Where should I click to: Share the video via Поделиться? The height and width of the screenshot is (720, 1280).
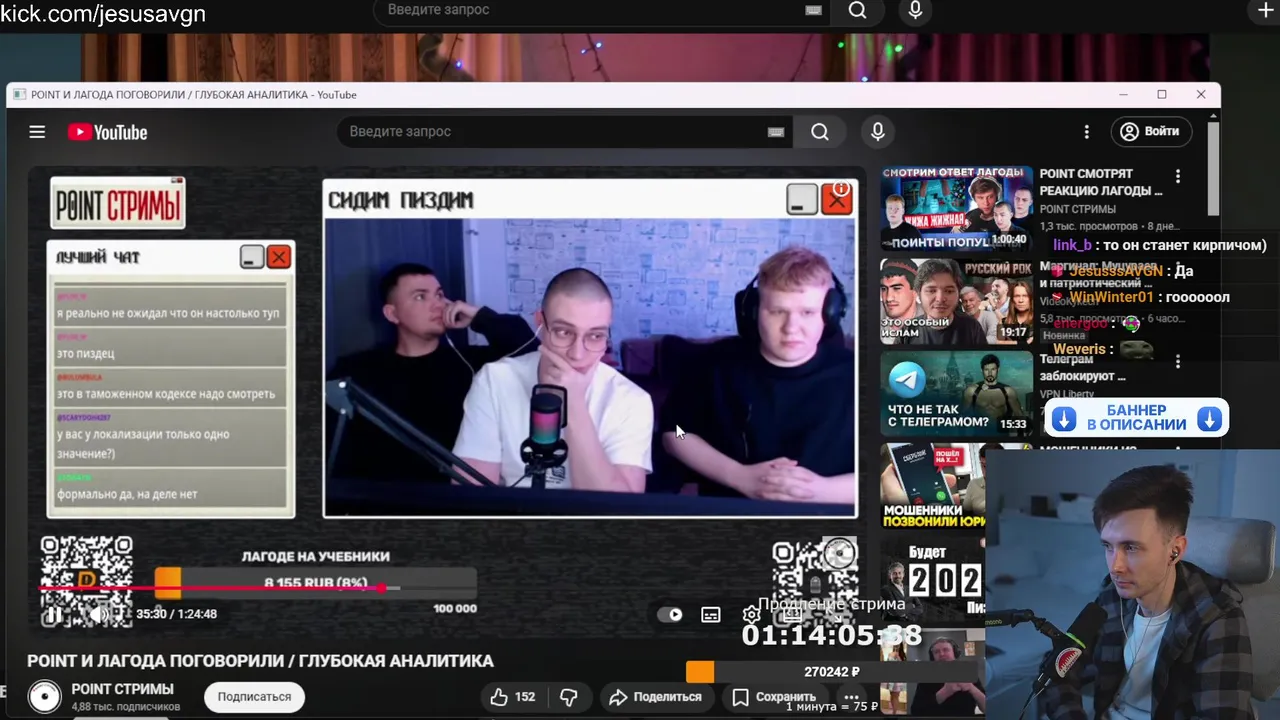[x=655, y=697]
